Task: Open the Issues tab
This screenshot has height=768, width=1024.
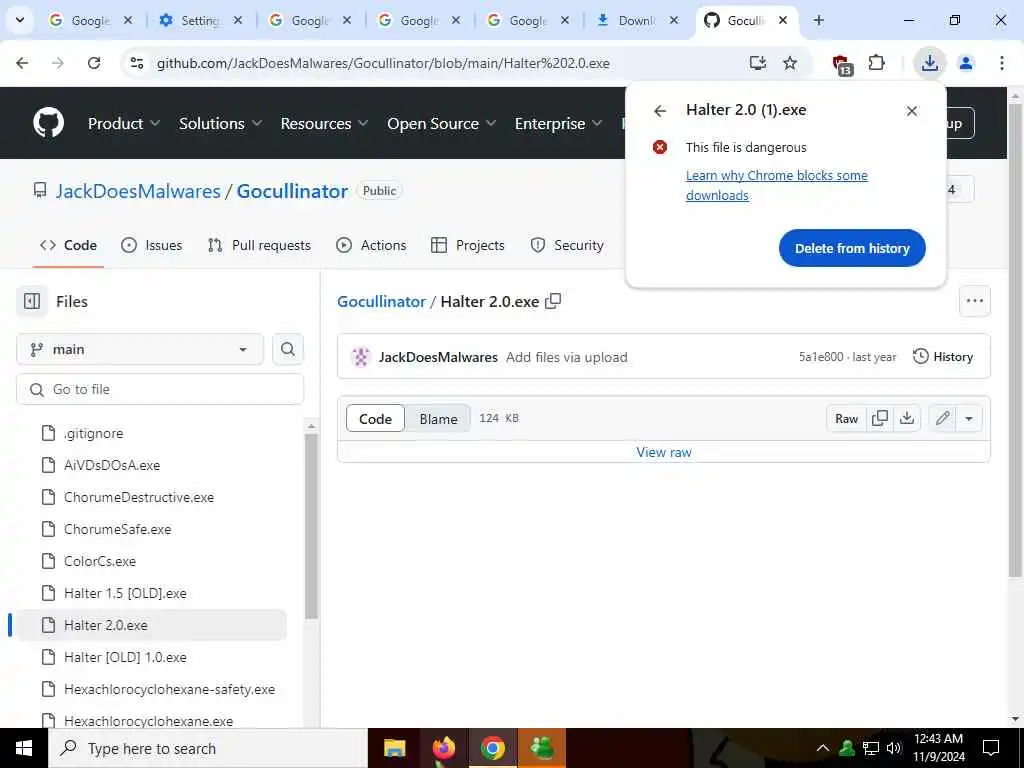Action: point(152,246)
